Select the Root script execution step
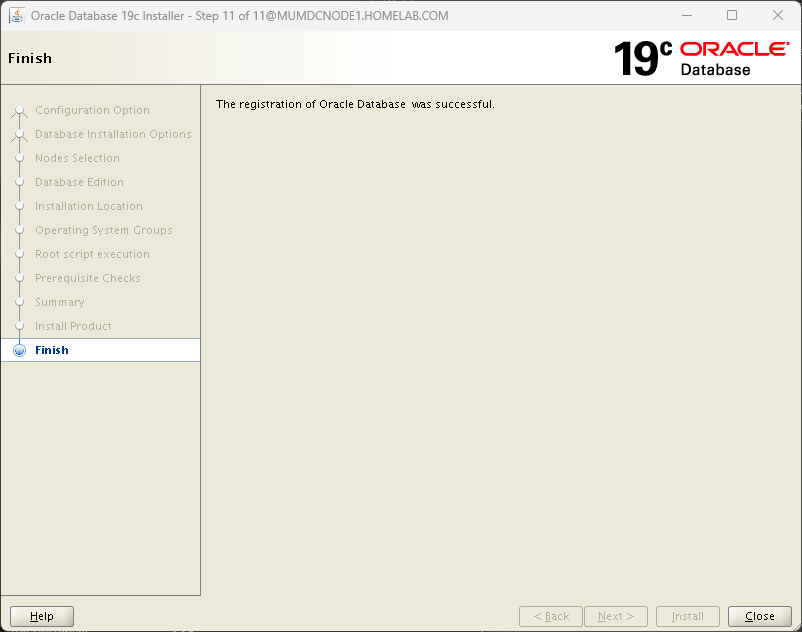This screenshot has width=802, height=632. coord(92,255)
